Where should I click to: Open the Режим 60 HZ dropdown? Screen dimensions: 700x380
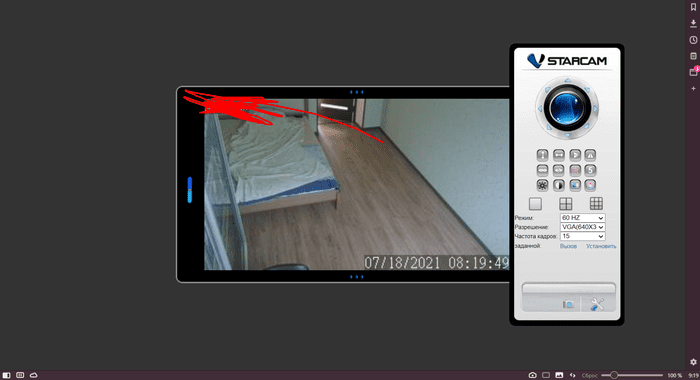(583, 218)
